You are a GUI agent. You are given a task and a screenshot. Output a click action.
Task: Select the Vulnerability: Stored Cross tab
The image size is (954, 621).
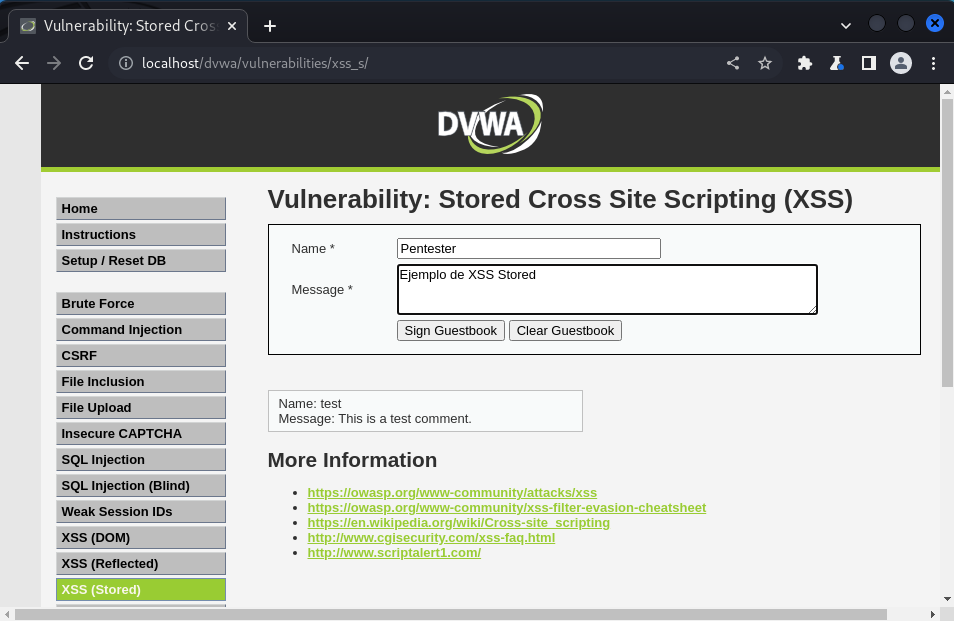pyautogui.click(x=128, y=26)
